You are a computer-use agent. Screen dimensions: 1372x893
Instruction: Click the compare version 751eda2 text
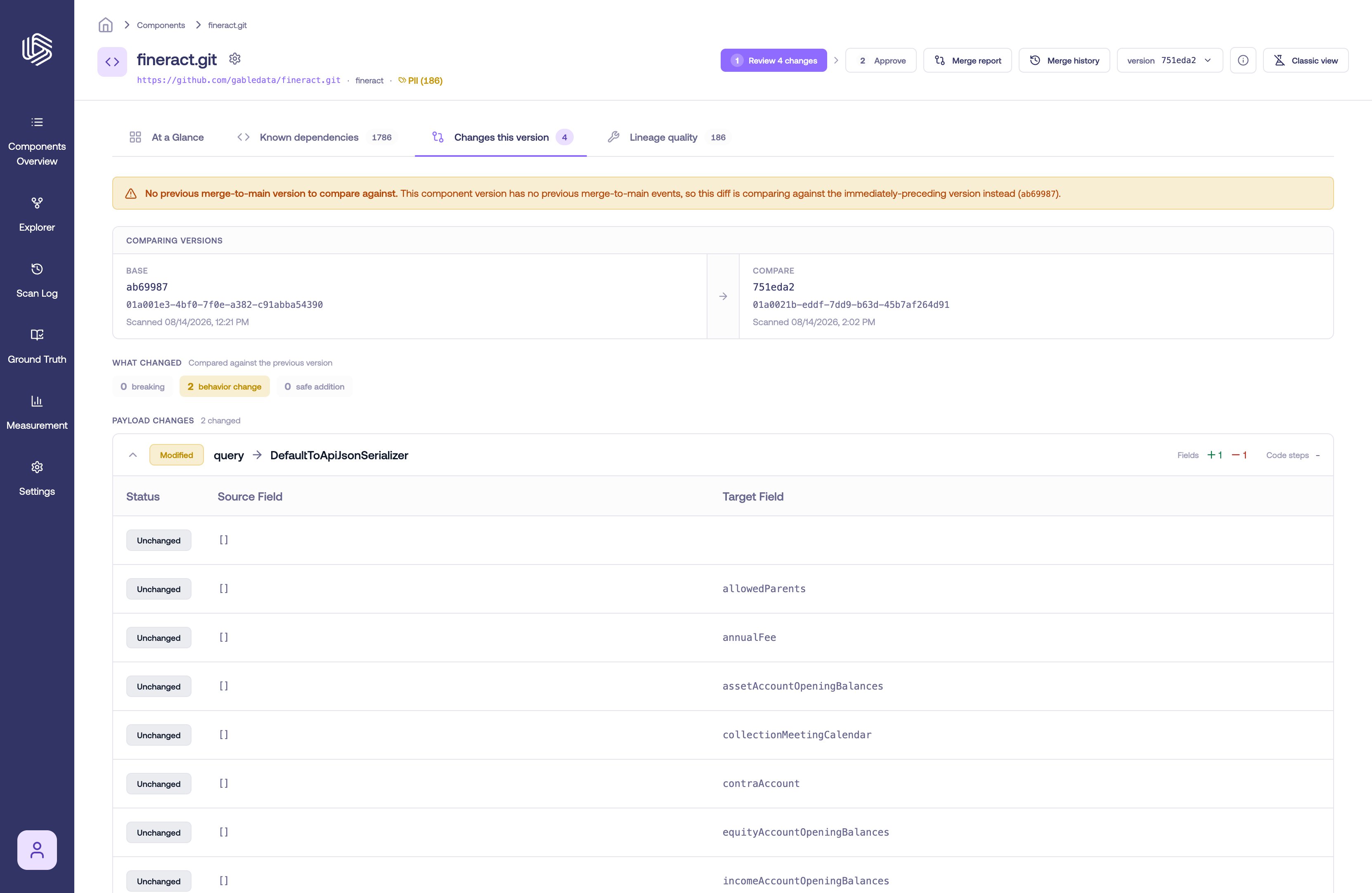pyautogui.click(x=774, y=287)
